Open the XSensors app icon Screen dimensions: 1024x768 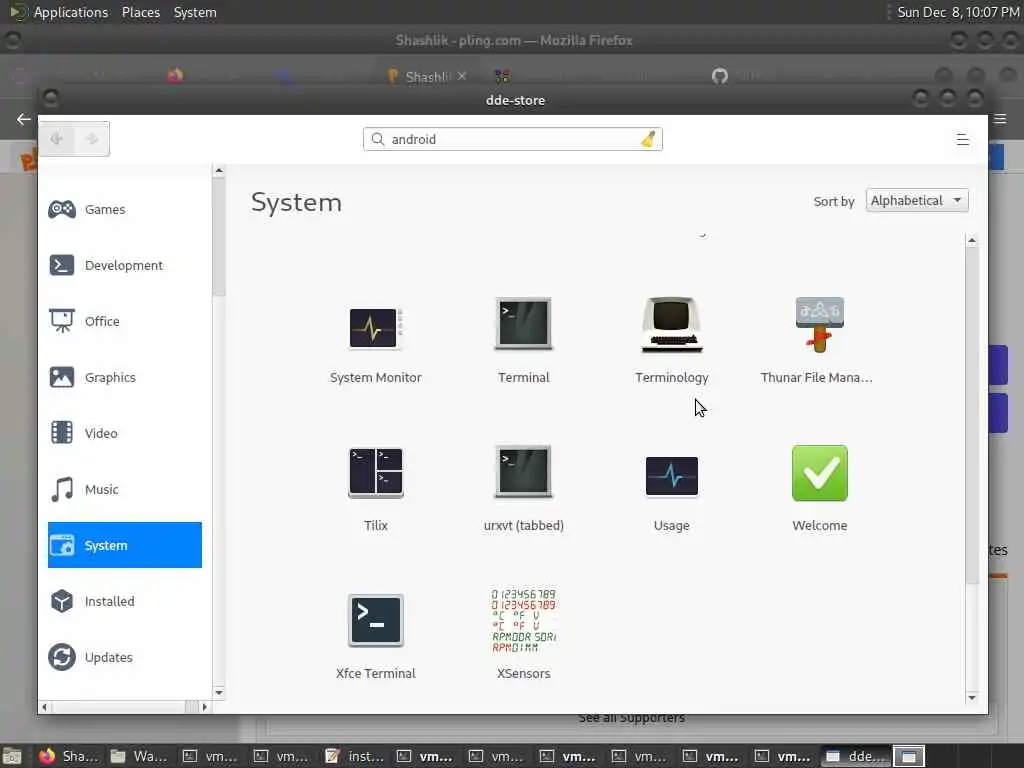(x=524, y=620)
